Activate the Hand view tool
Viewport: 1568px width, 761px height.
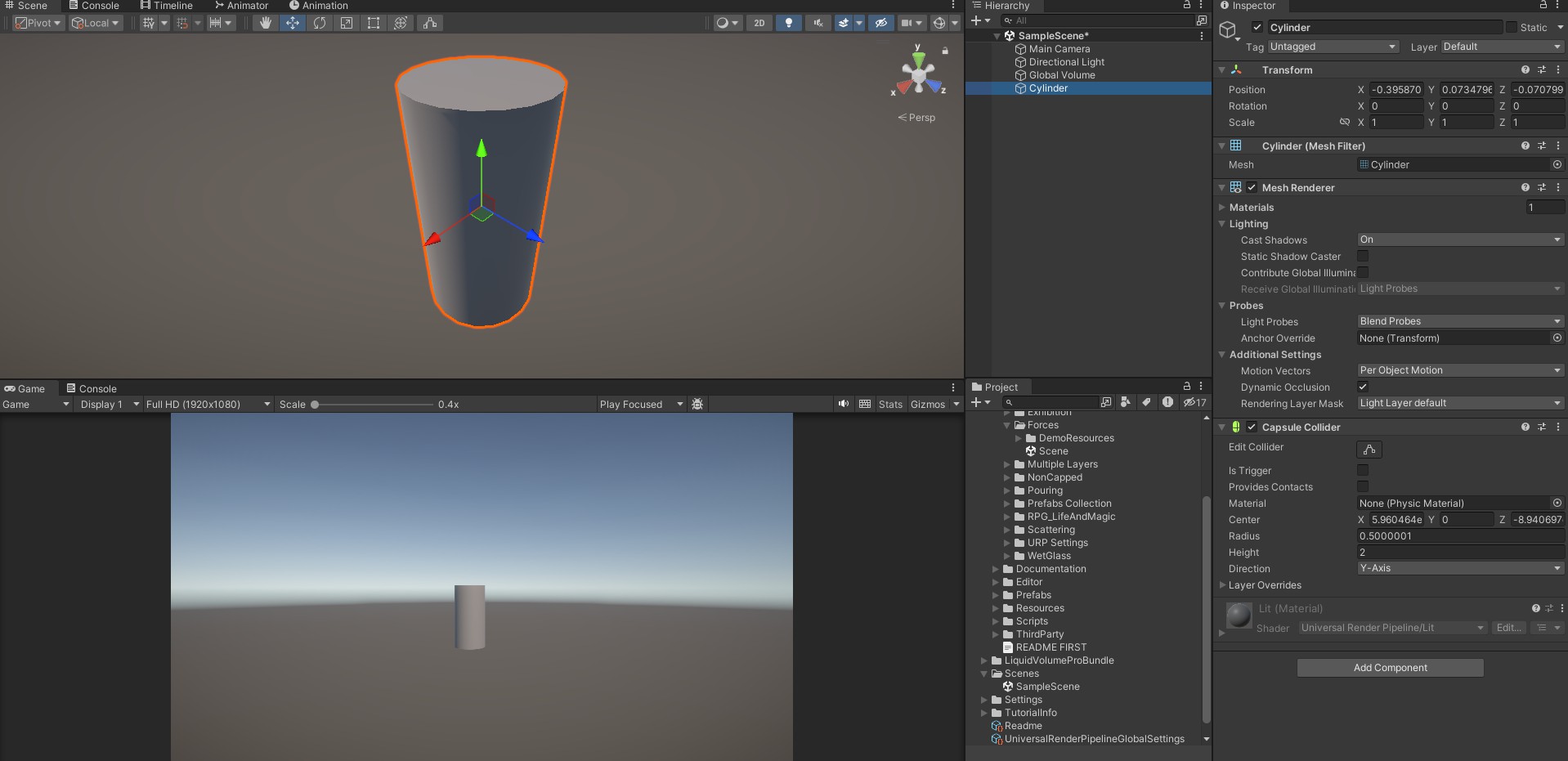(265, 23)
